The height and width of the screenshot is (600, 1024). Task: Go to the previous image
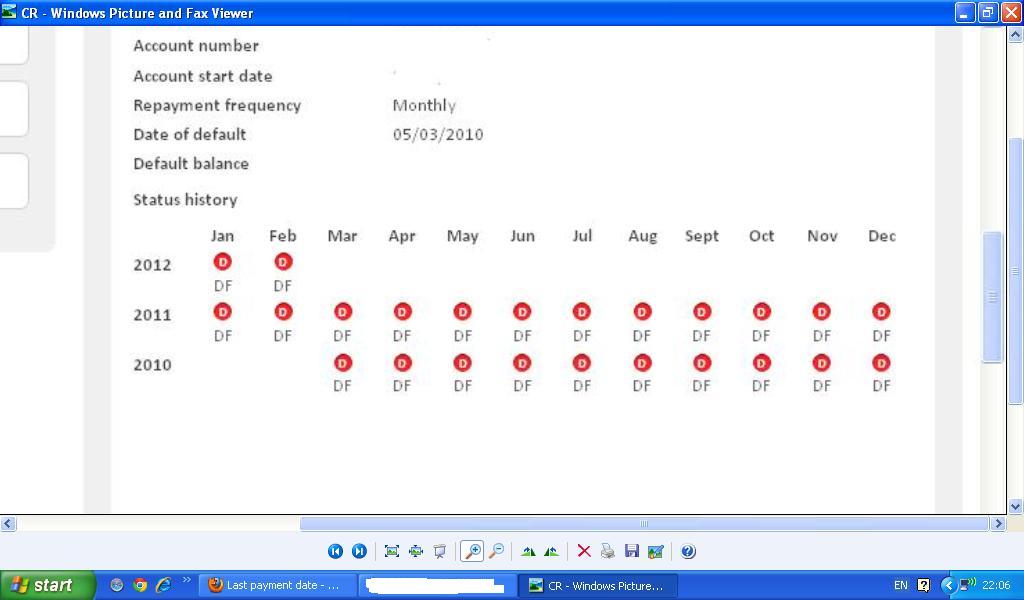(335, 551)
